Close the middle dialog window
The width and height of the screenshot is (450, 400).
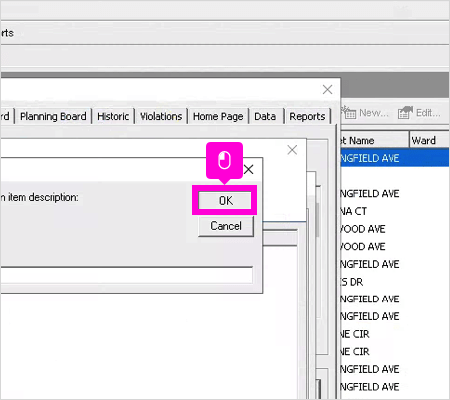(292, 150)
